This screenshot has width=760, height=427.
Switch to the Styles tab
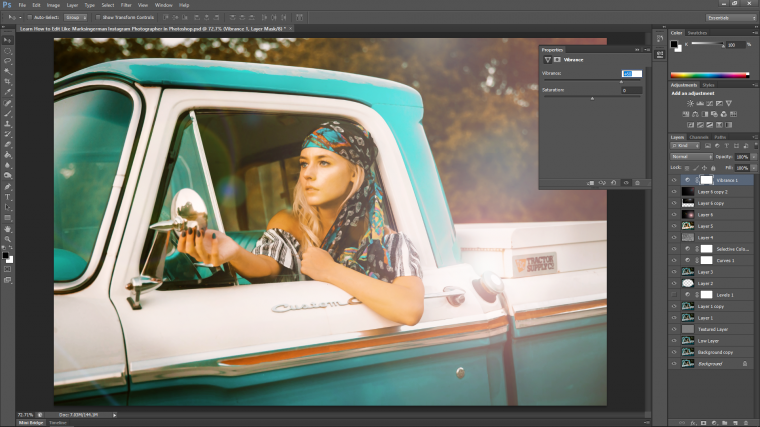(708, 85)
